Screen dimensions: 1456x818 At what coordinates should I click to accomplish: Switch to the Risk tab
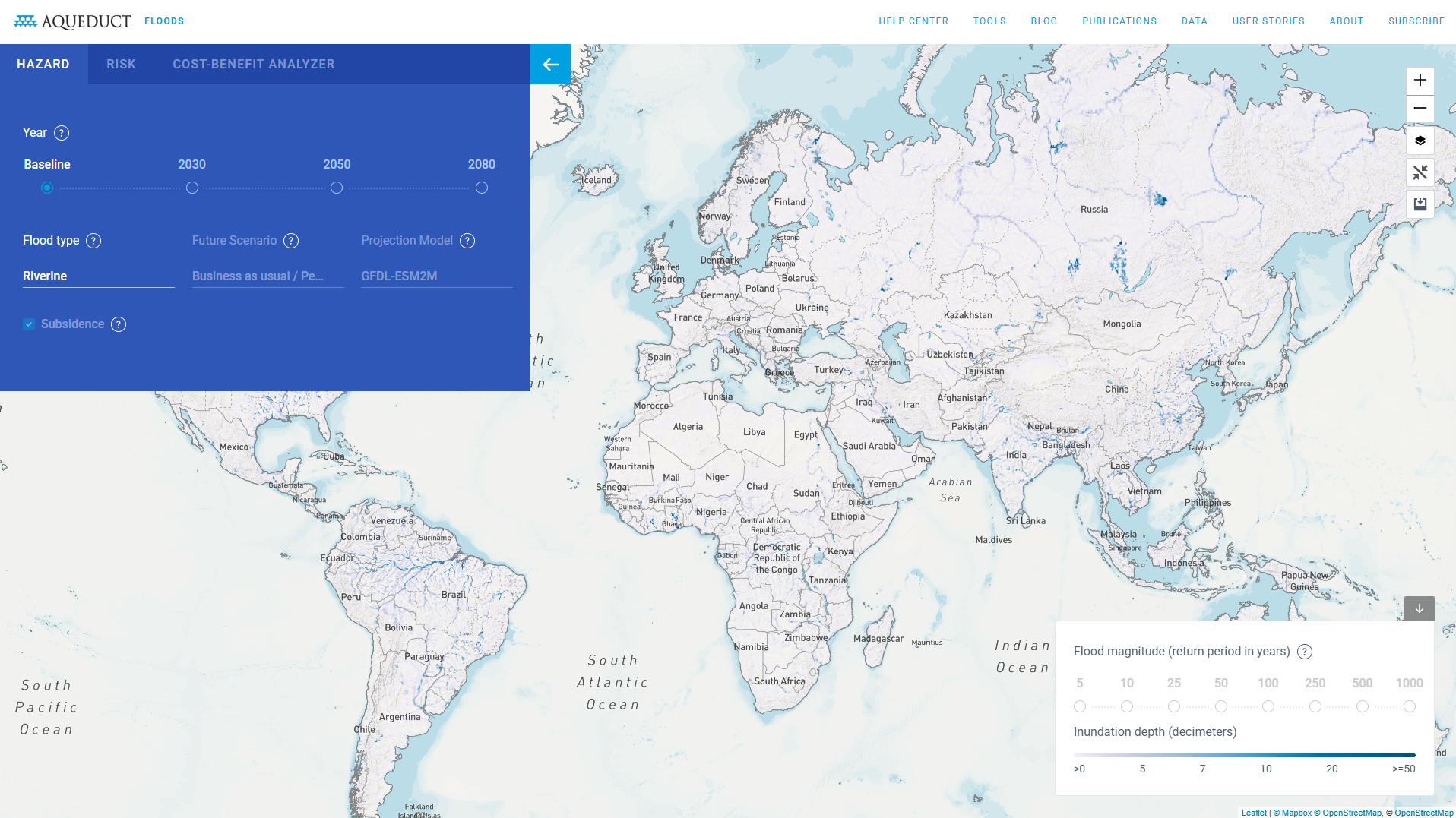[121, 65]
